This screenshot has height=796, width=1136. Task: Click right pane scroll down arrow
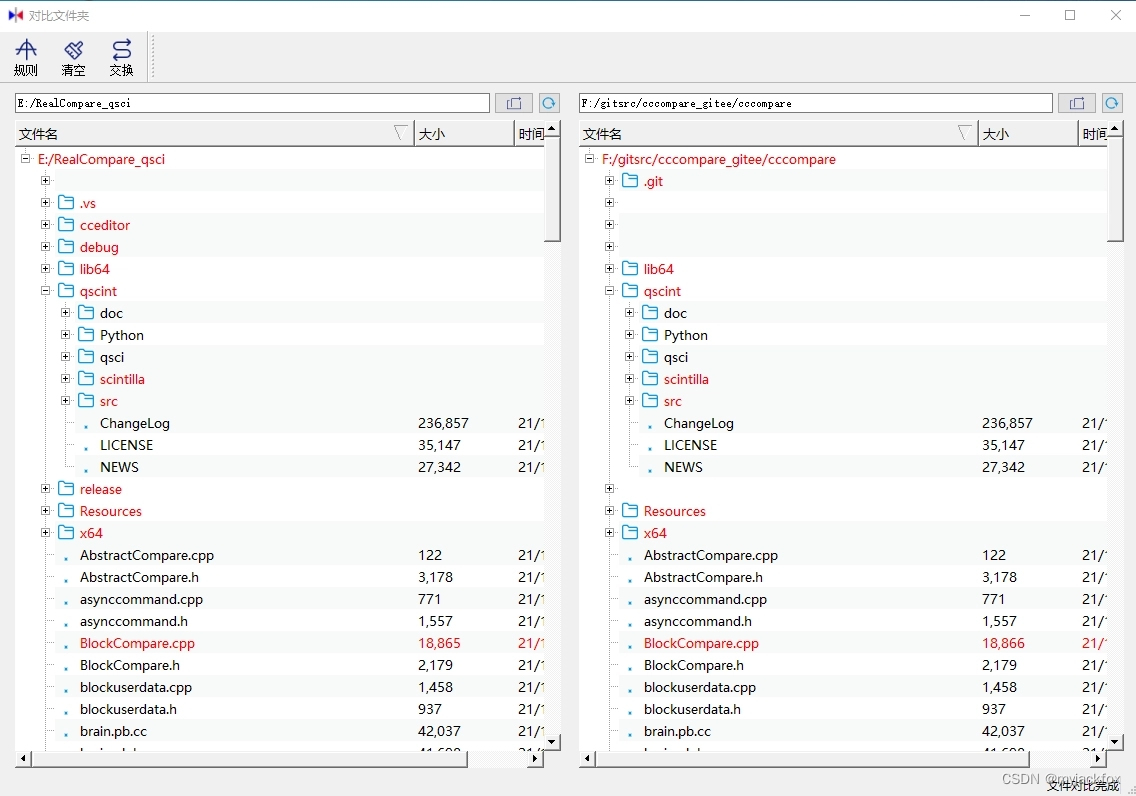[x=1116, y=742]
